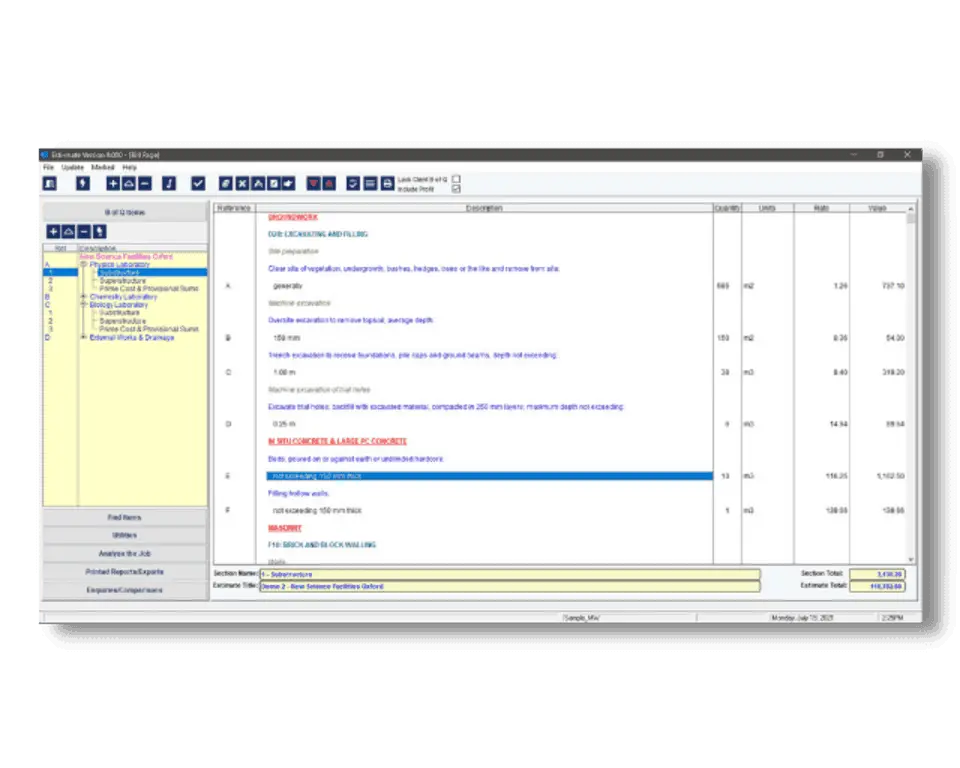The image size is (960, 768).
Task: Toggle the Include Profit checkbox
Action: (456, 188)
